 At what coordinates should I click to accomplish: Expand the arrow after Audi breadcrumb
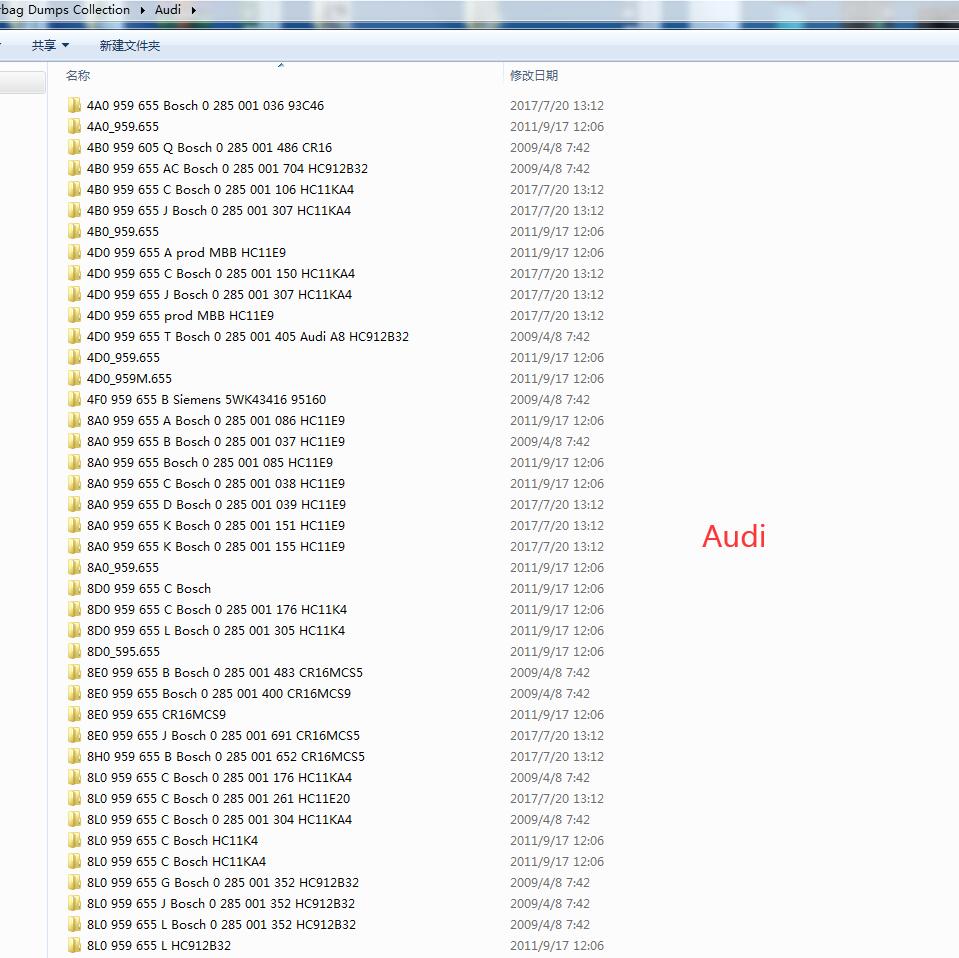(193, 10)
